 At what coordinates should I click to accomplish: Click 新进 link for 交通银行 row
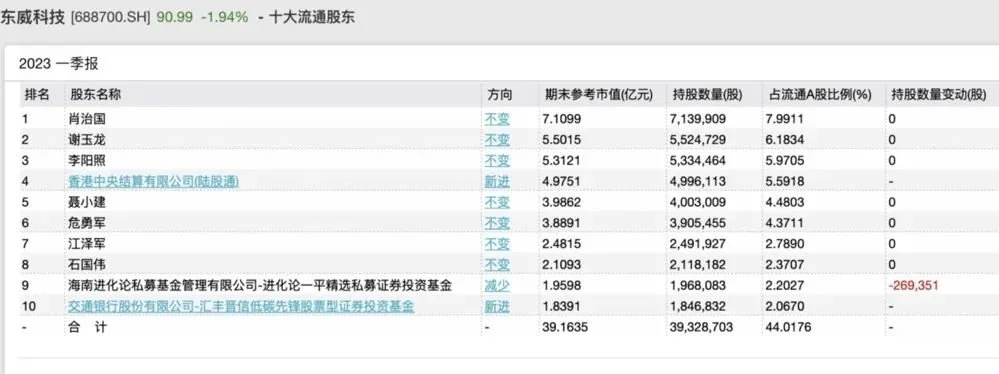point(497,306)
